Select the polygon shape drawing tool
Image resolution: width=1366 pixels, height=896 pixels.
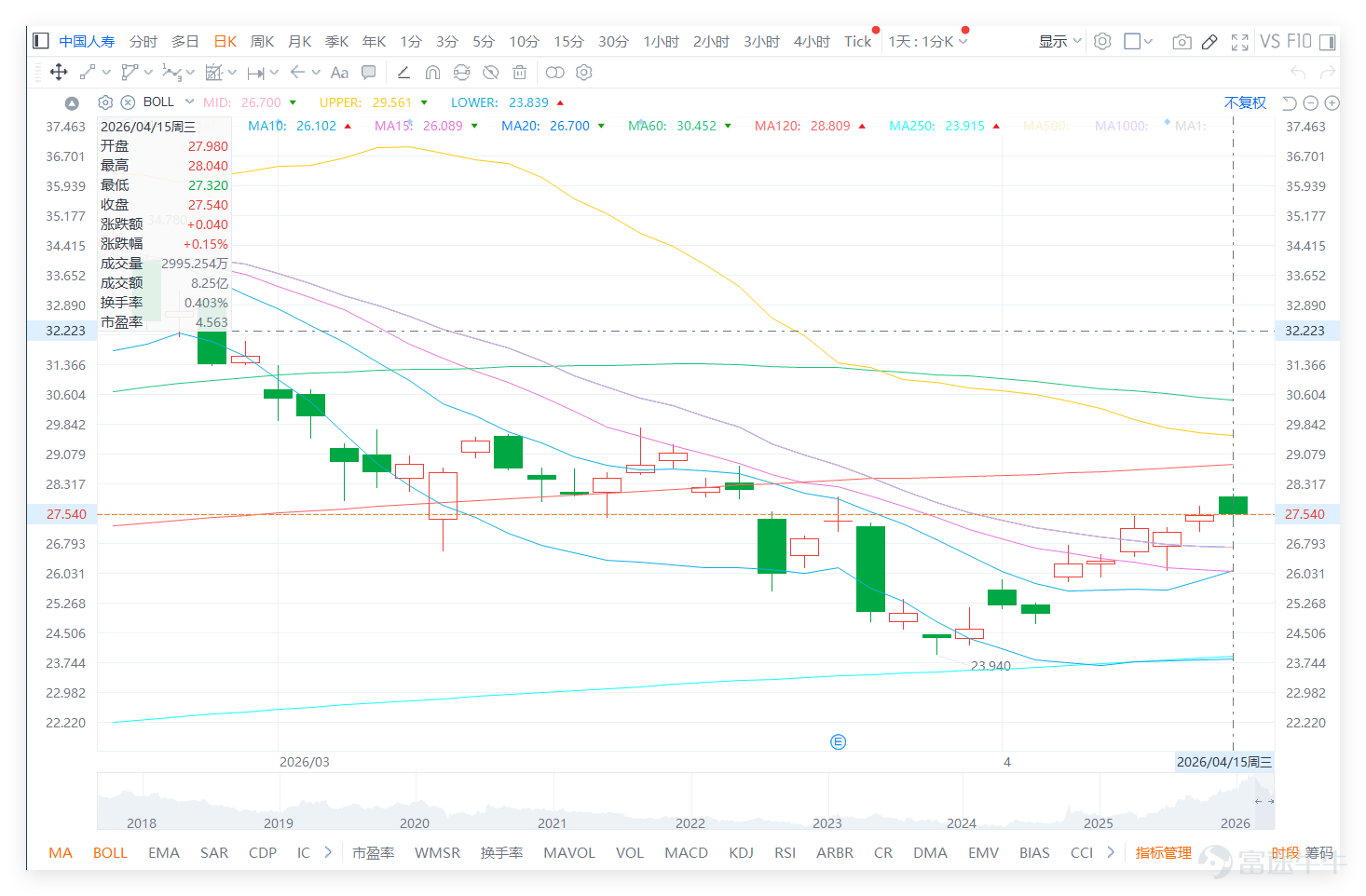click(x=130, y=72)
